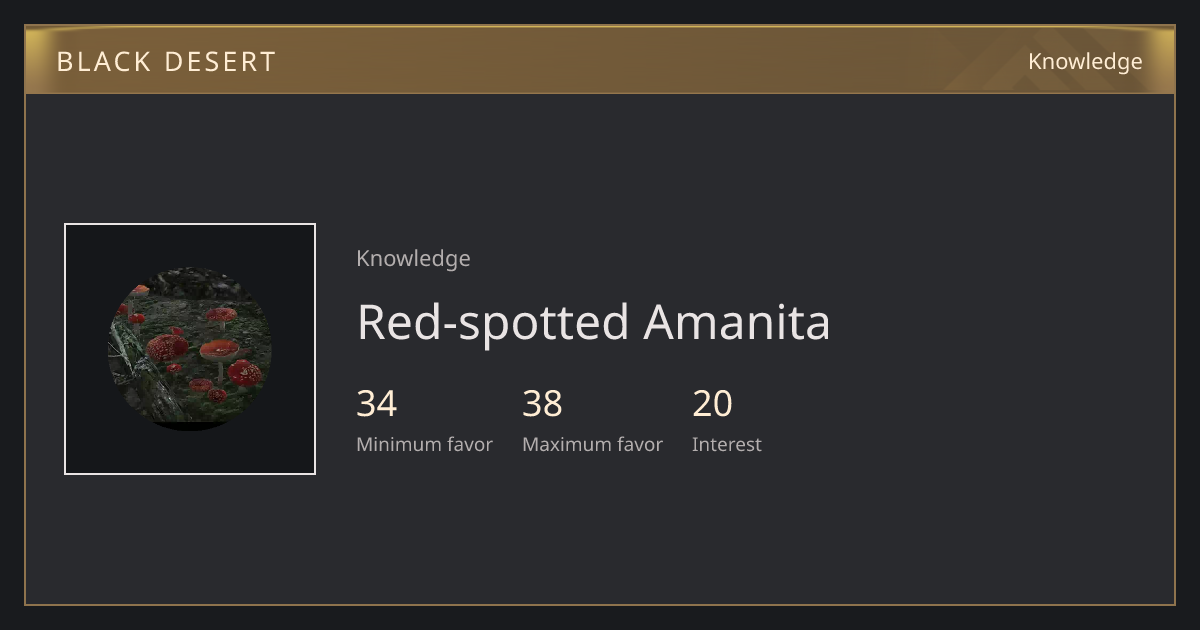Click the word Red-spotted in title
This screenshot has width=1200, height=630.
pos(493,322)
